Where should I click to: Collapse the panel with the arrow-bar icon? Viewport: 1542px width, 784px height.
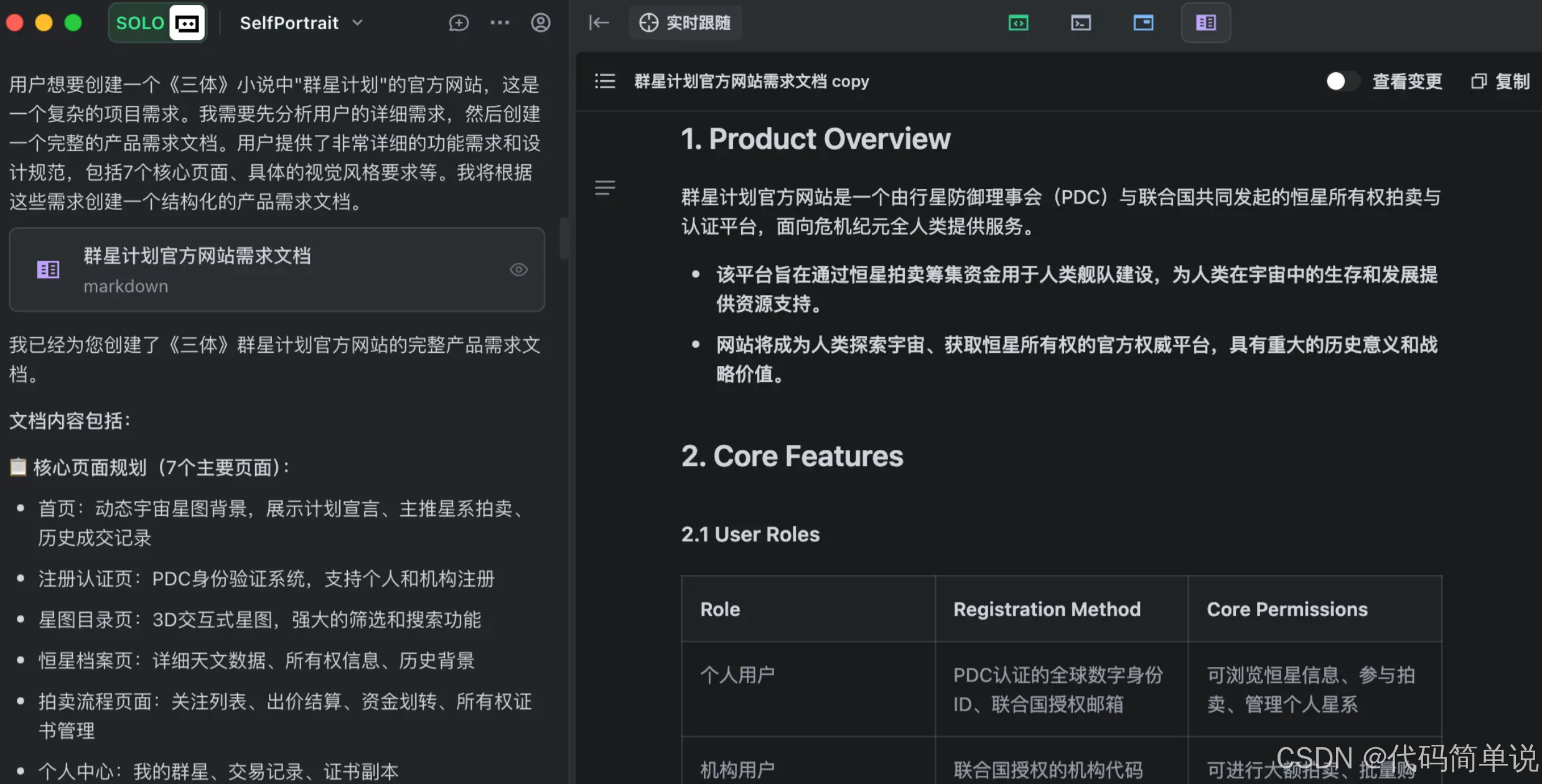[599, 23]
